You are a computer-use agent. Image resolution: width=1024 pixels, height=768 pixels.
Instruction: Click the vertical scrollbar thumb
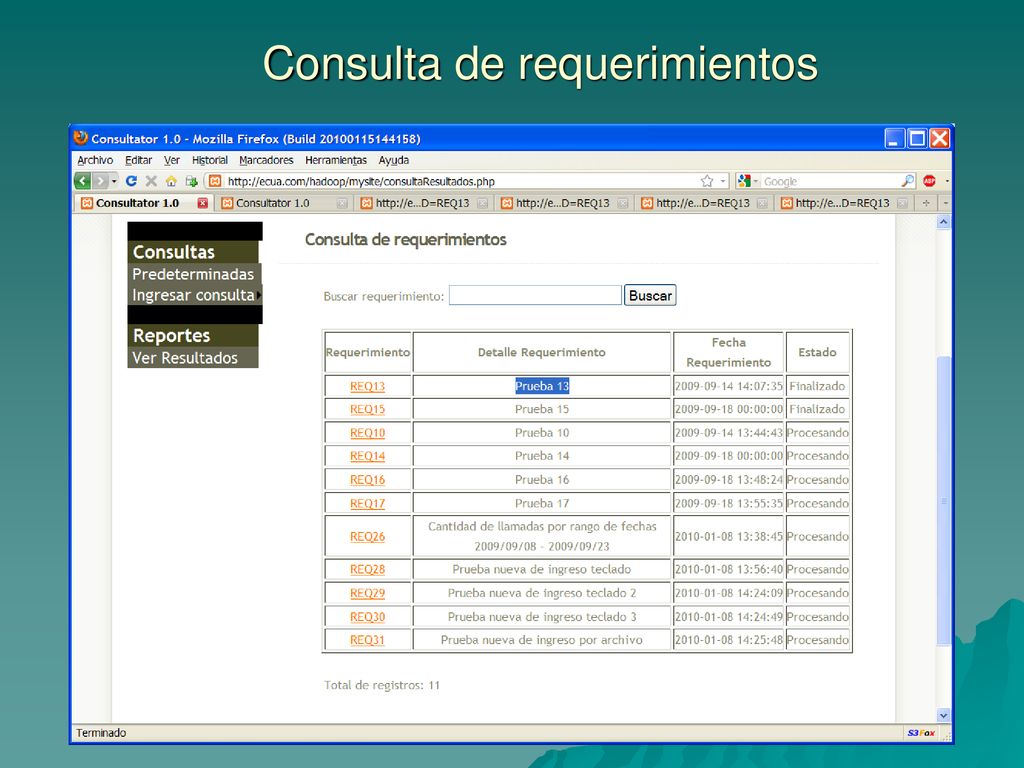click(x=943, y=501)
